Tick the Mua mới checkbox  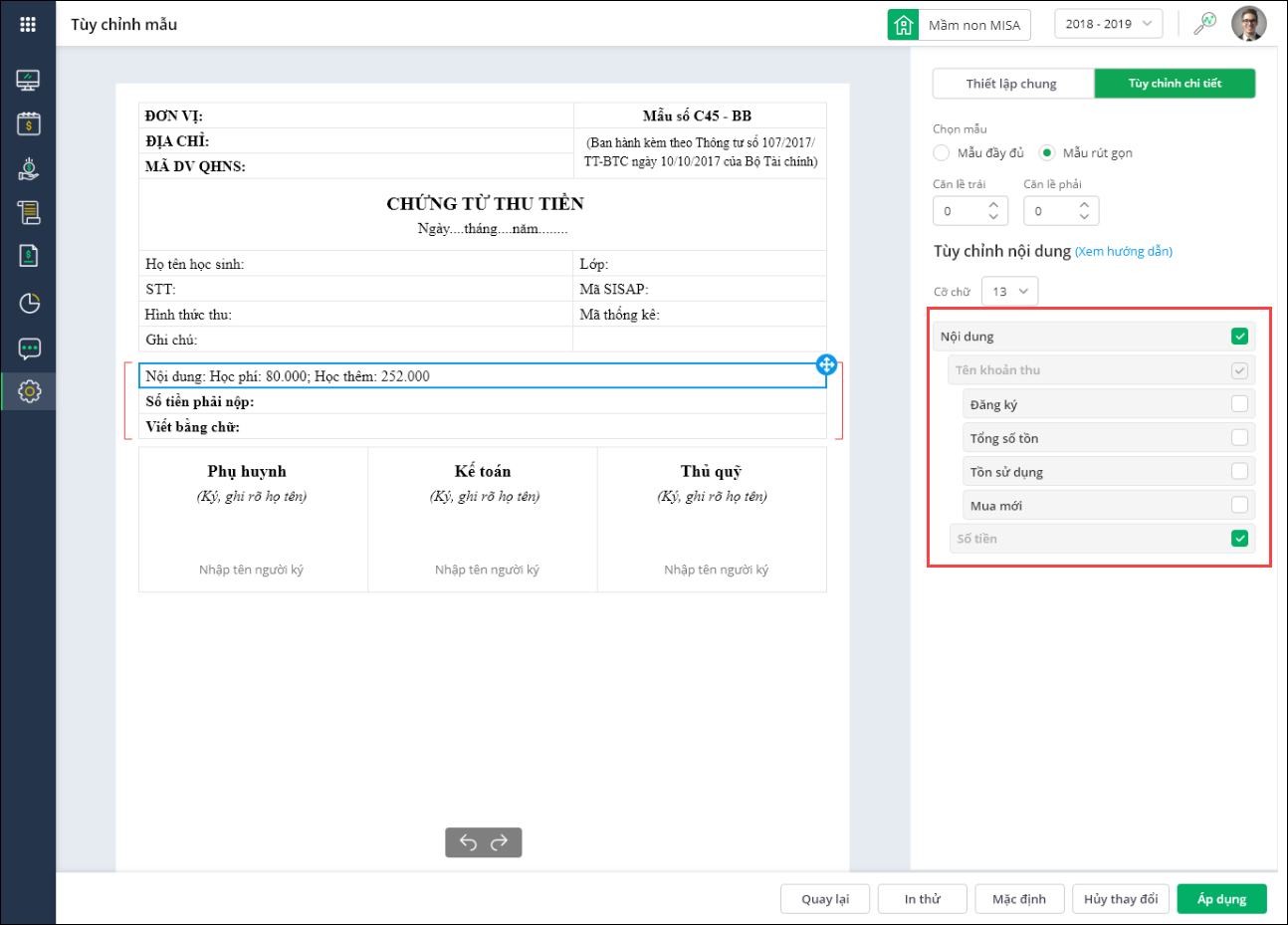point(1239,505)
